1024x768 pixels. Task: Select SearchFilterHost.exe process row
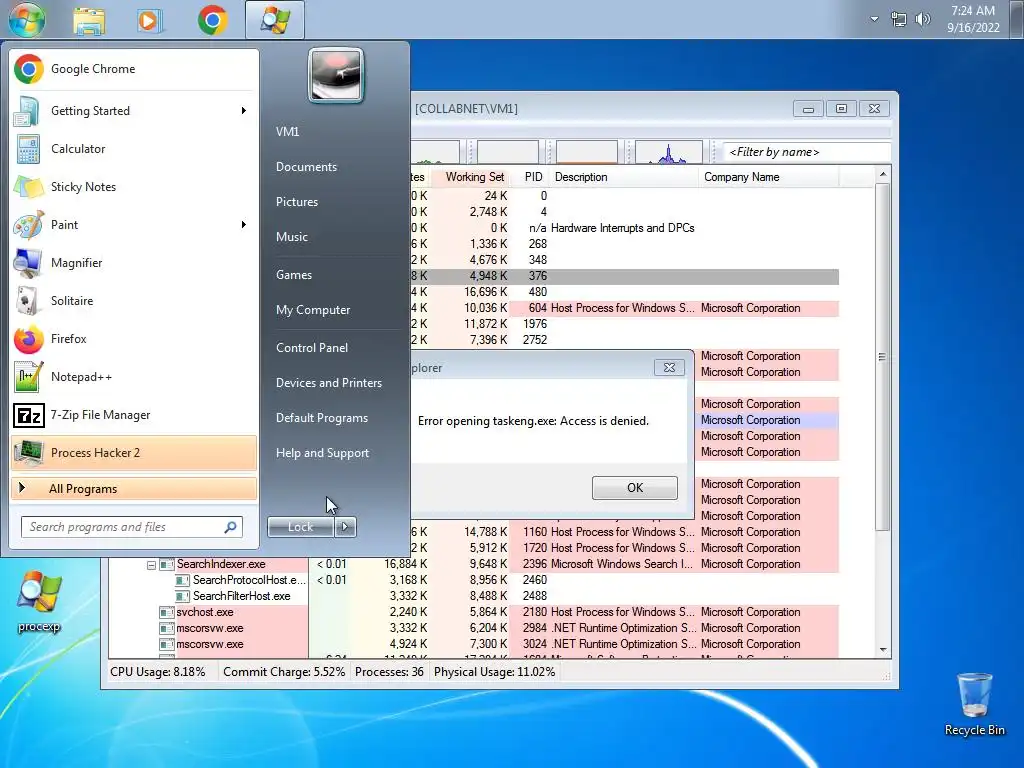[473, 596]
